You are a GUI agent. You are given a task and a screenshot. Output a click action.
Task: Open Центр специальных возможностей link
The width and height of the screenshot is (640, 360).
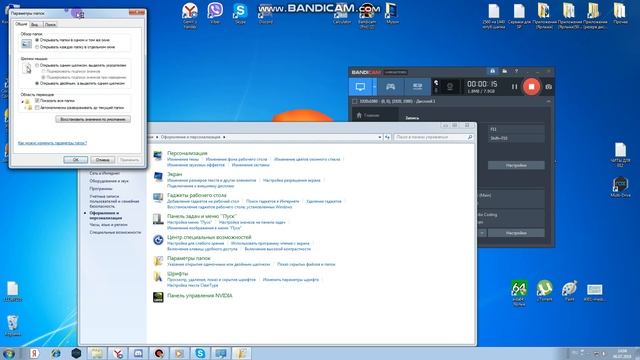(209, 237)
